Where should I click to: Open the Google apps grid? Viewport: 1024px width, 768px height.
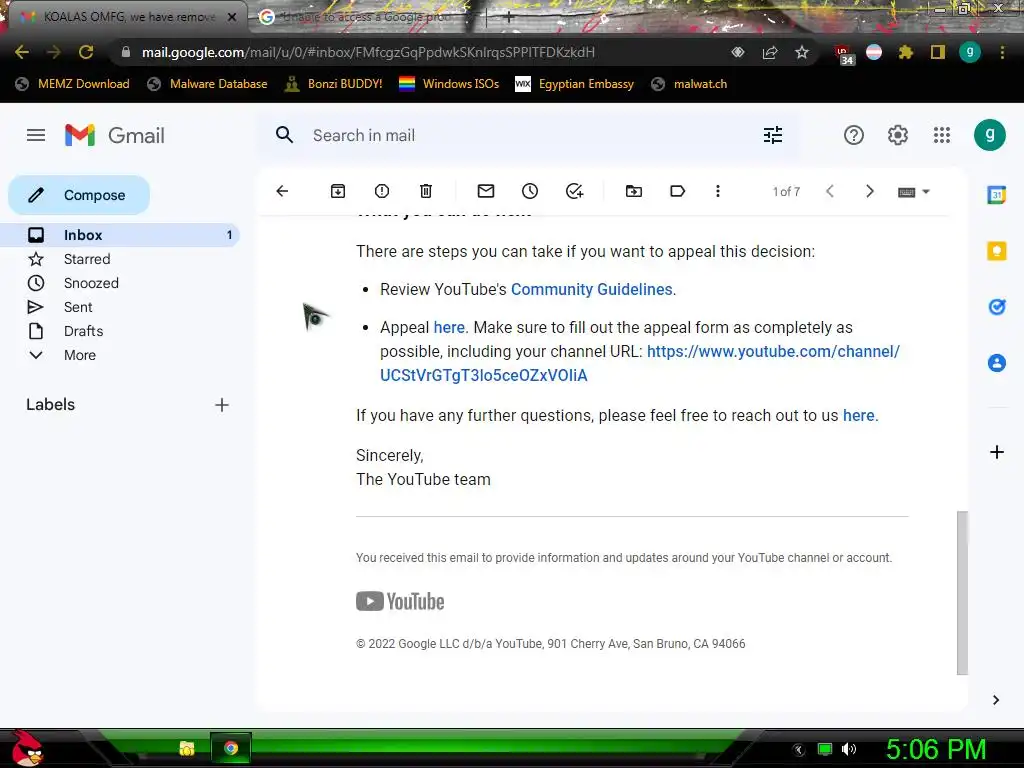pyautogui.click(x=941, y=135)
